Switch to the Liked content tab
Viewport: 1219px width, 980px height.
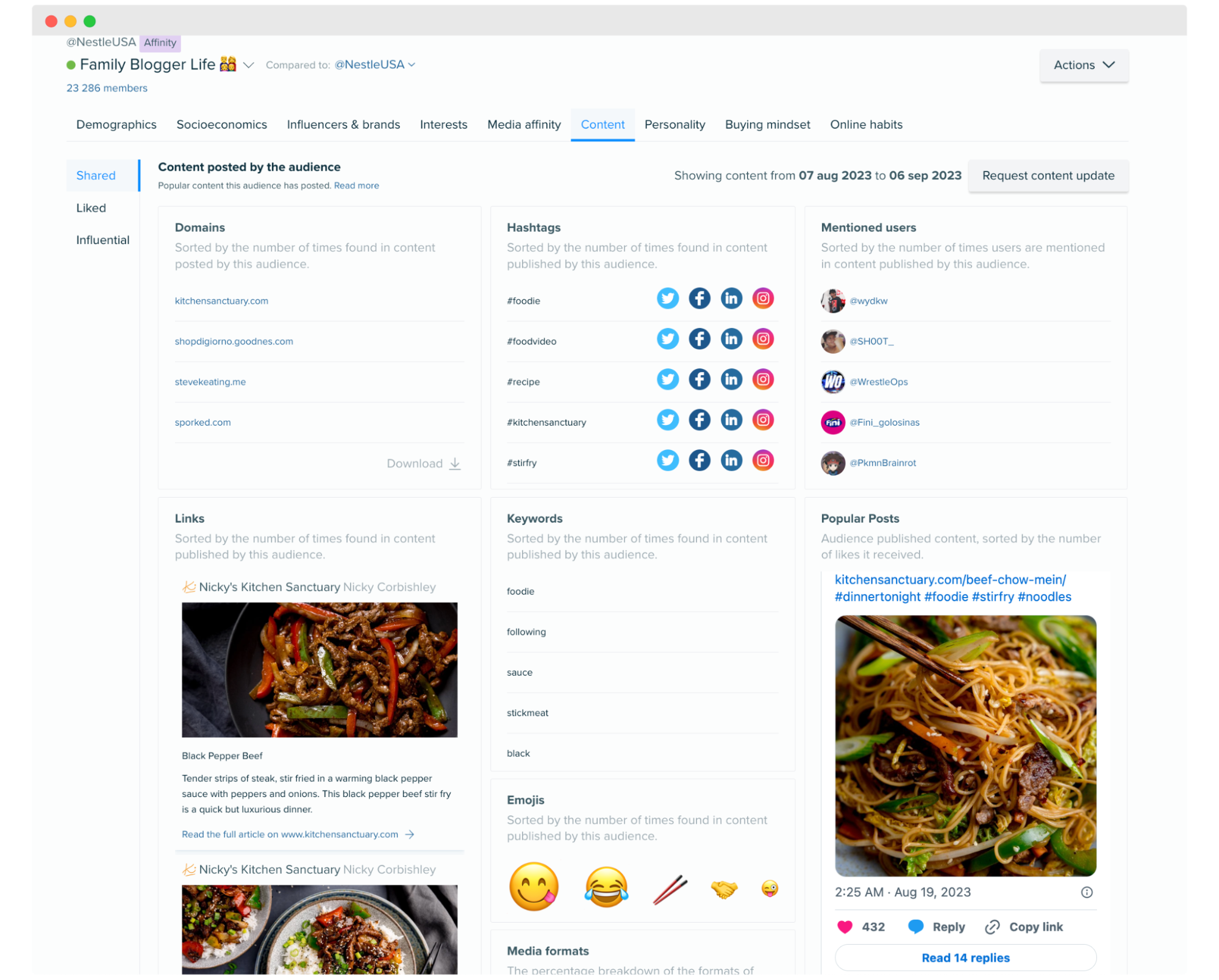(91, 207)
